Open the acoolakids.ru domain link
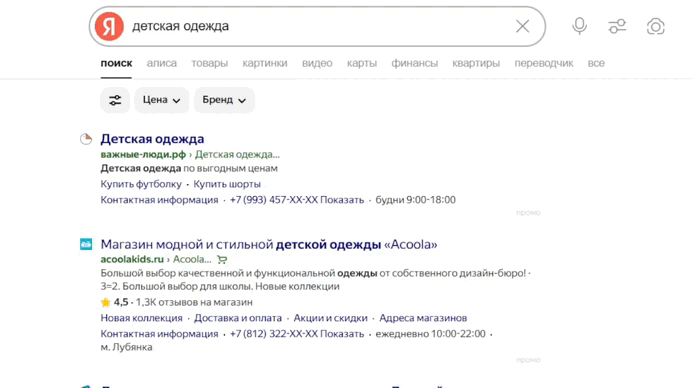The height and width of the screenshot is (388, 692). coord(132,260)
